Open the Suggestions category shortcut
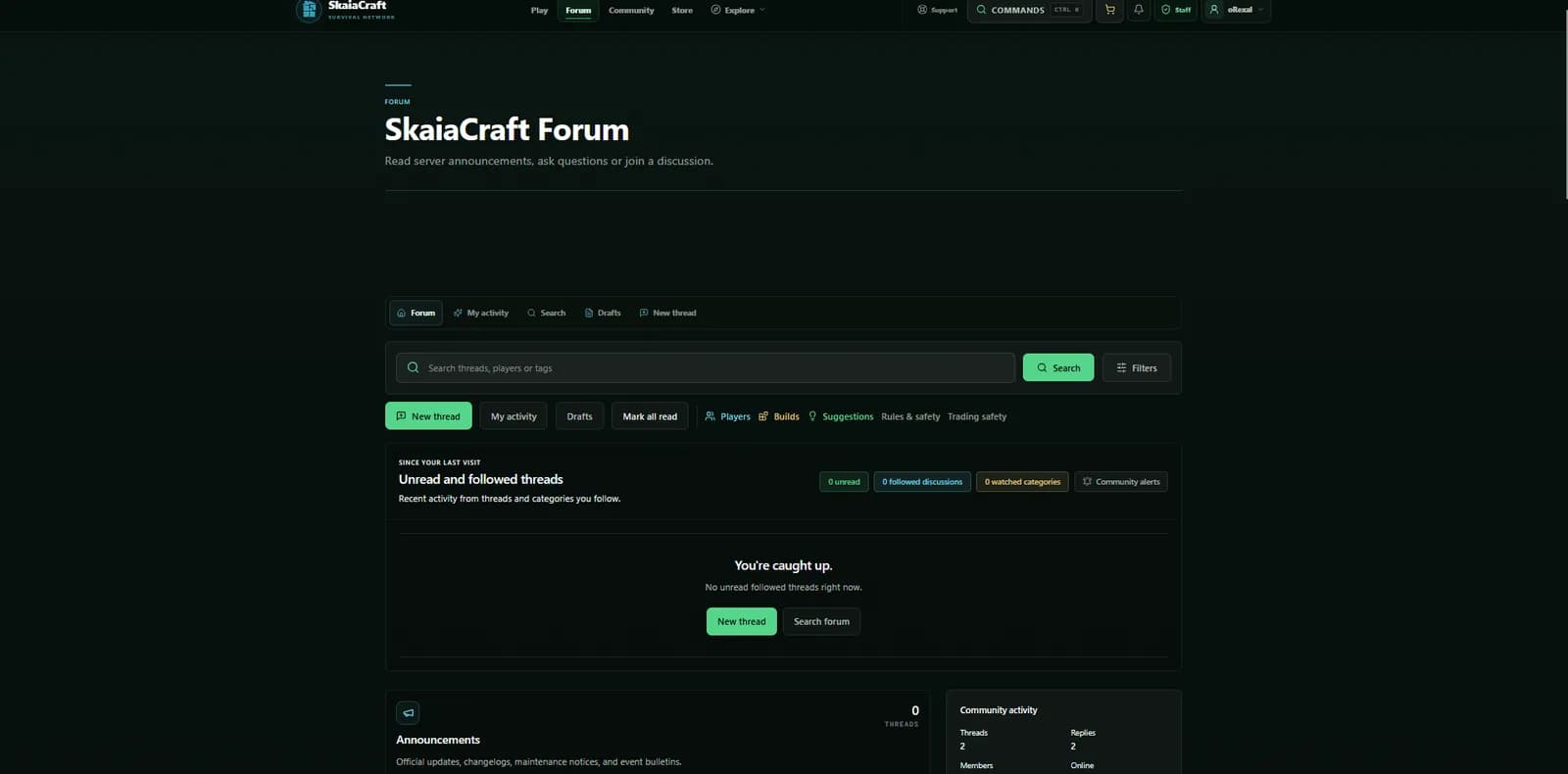Viewport: 1568px width, 774px height. (841, 416)
